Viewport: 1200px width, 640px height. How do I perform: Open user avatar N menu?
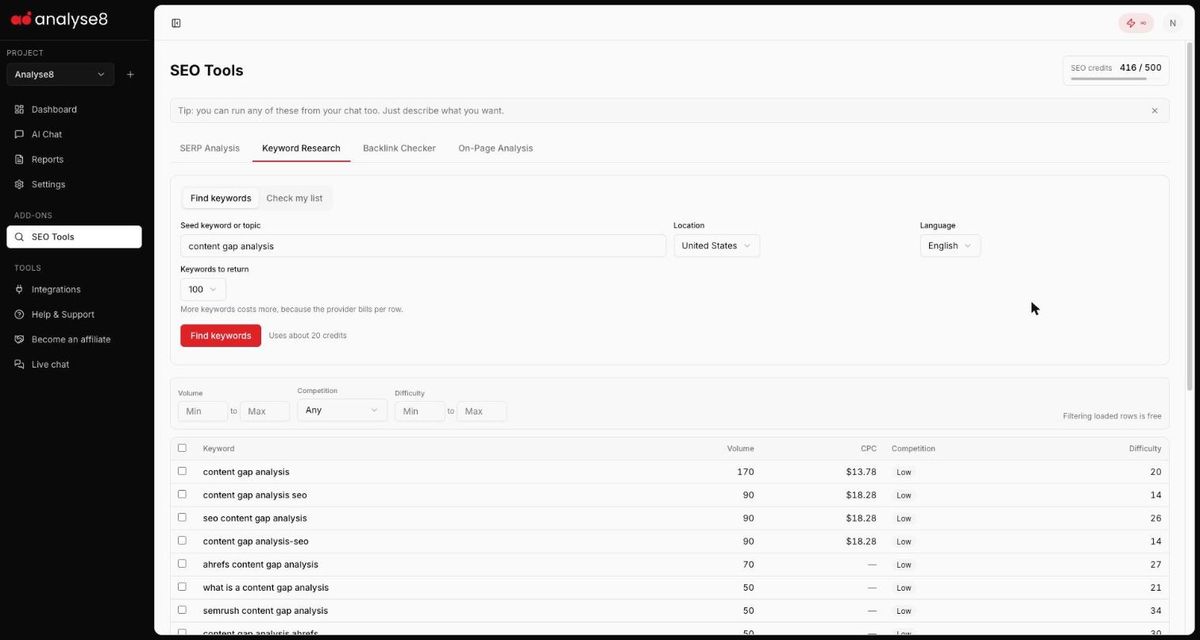[1172, 23]
